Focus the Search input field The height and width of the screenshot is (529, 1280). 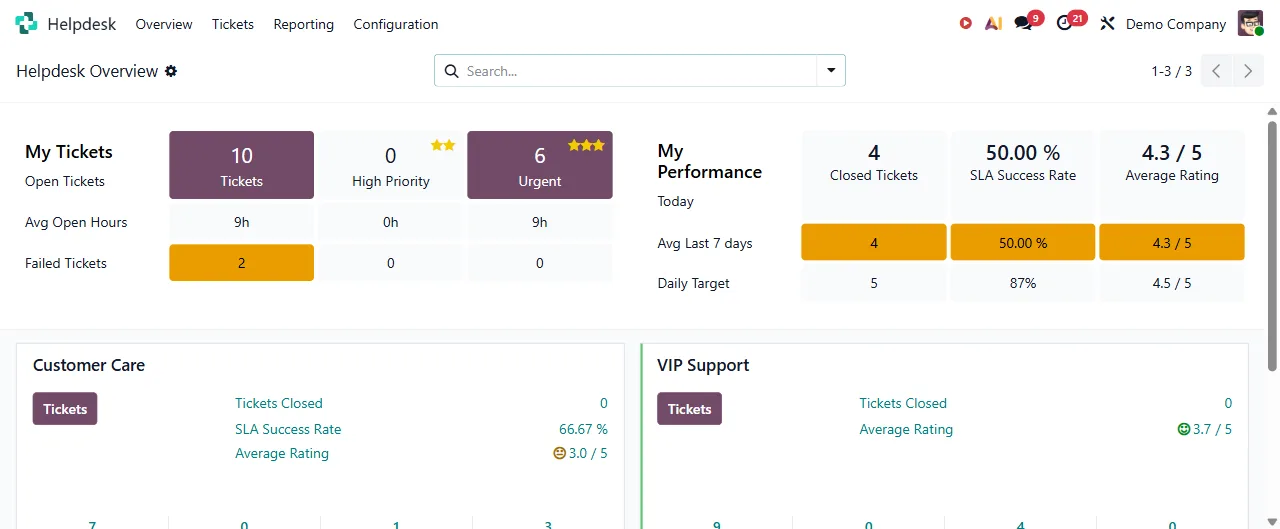pyautogui.click(x=638, y=71)
